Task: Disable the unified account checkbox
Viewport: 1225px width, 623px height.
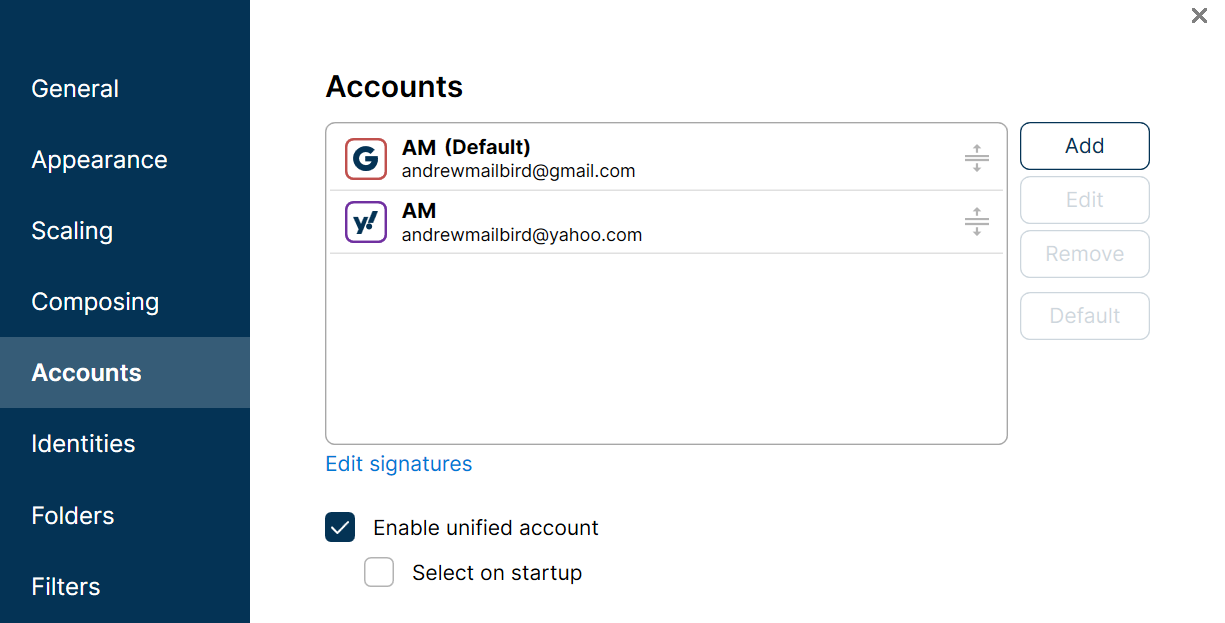Action: click(339, 527)
